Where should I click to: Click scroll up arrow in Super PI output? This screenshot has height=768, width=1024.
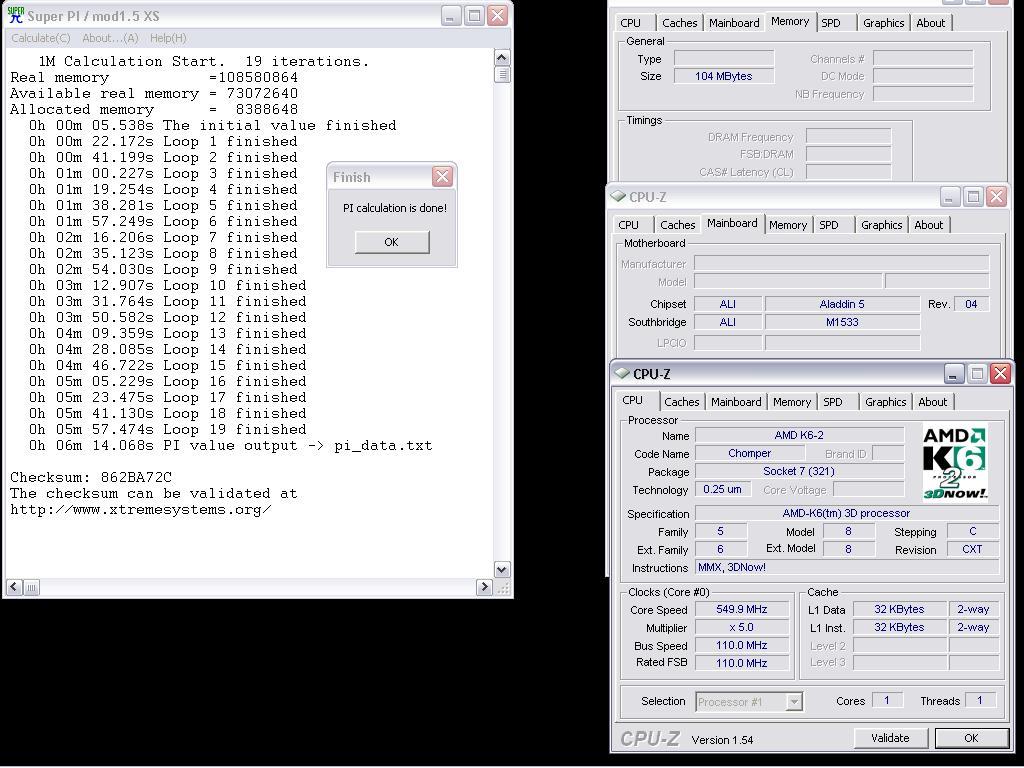pyautogui.click(x=502, y=57)
